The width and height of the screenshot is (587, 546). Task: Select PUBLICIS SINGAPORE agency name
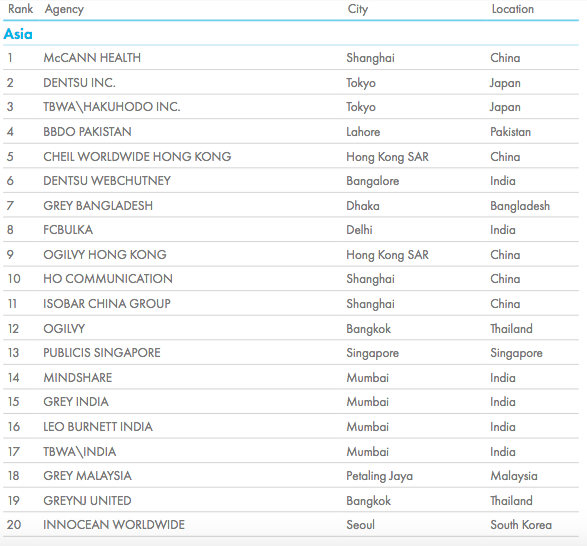click(x=102, y=352)
